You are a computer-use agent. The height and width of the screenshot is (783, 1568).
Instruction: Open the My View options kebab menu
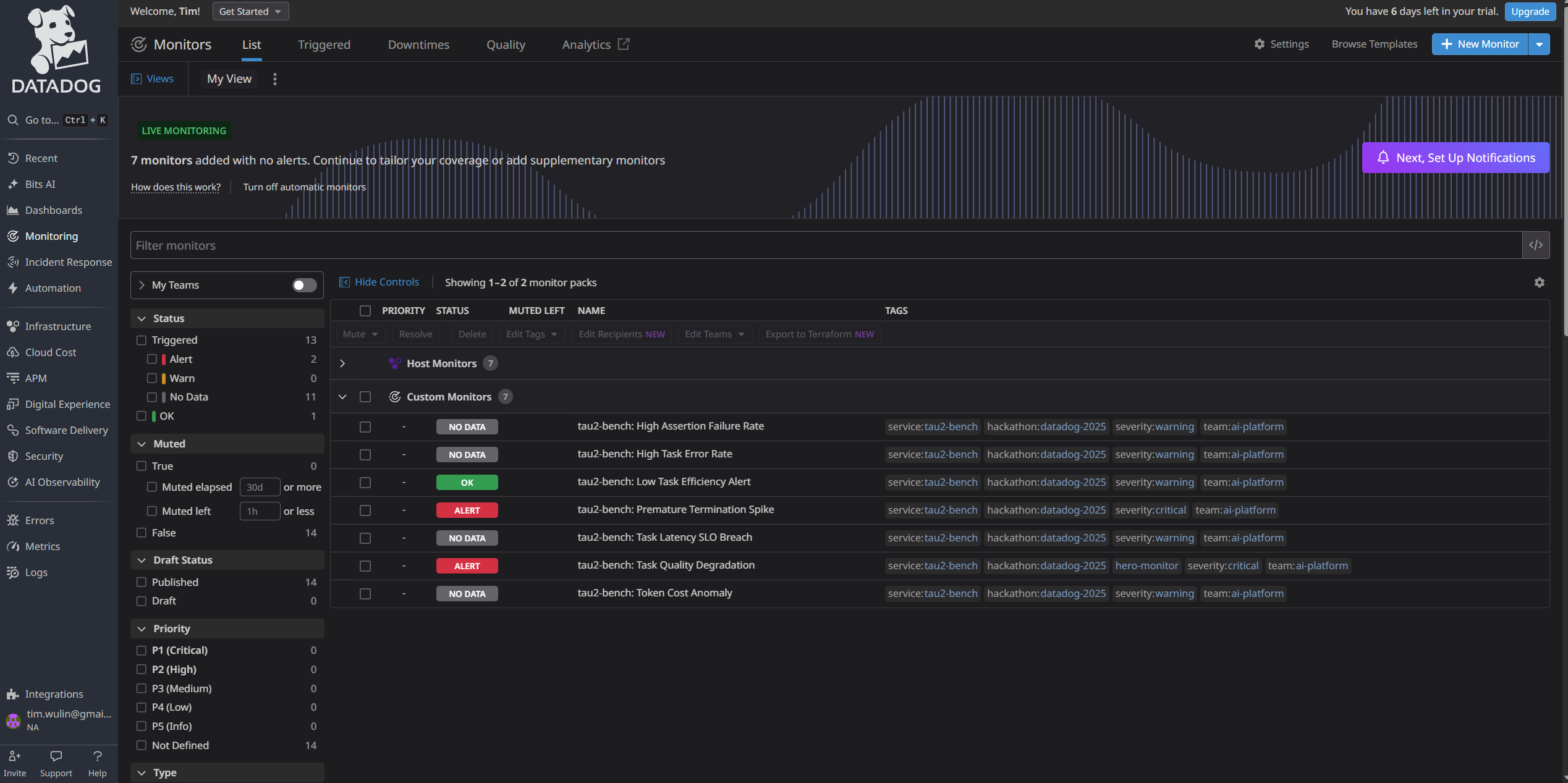click(x=275, y=79)
